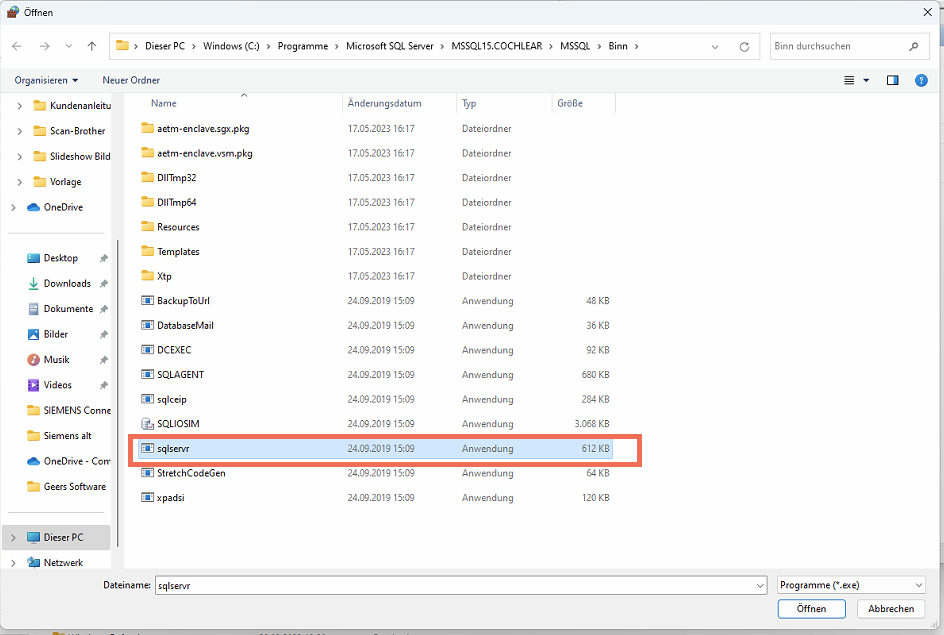Click the refresh icon in address bar
The height and width of the screenshot is (635, 944).
click(744, 46)
